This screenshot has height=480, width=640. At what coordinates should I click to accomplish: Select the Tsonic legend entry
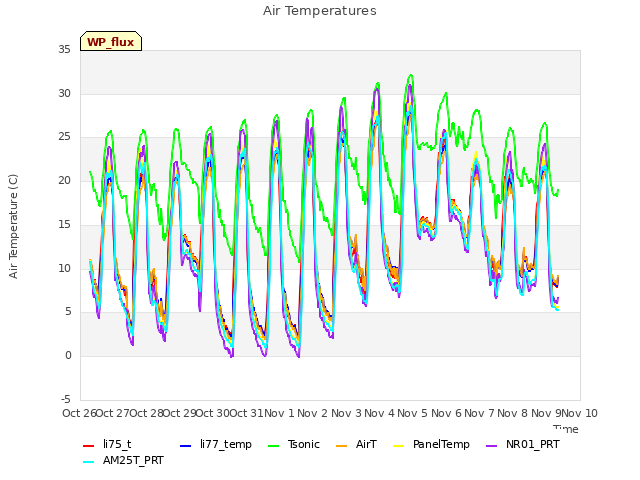coord(294,444)
